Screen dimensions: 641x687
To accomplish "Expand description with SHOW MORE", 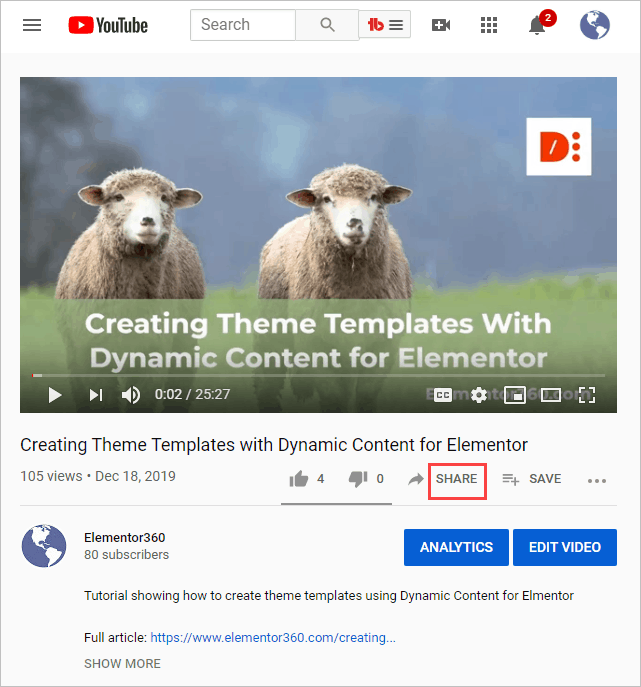I will 122,664.
